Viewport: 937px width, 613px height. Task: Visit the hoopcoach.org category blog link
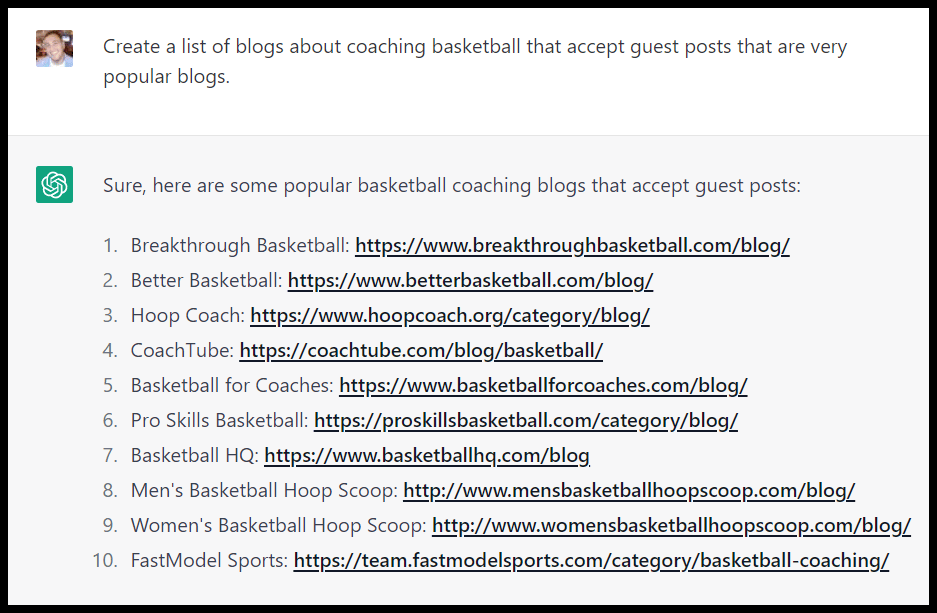pos(450,316)
